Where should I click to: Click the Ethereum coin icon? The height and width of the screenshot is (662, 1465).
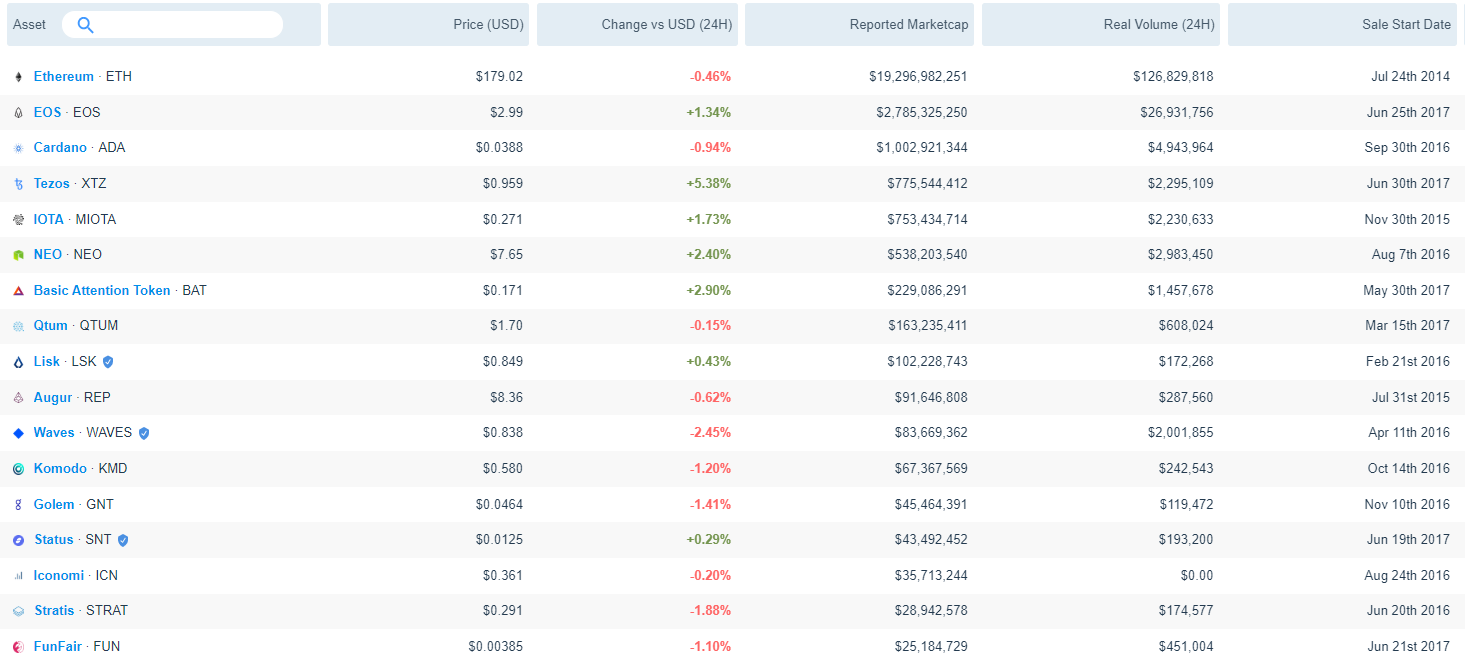click(x=18, y=77)
